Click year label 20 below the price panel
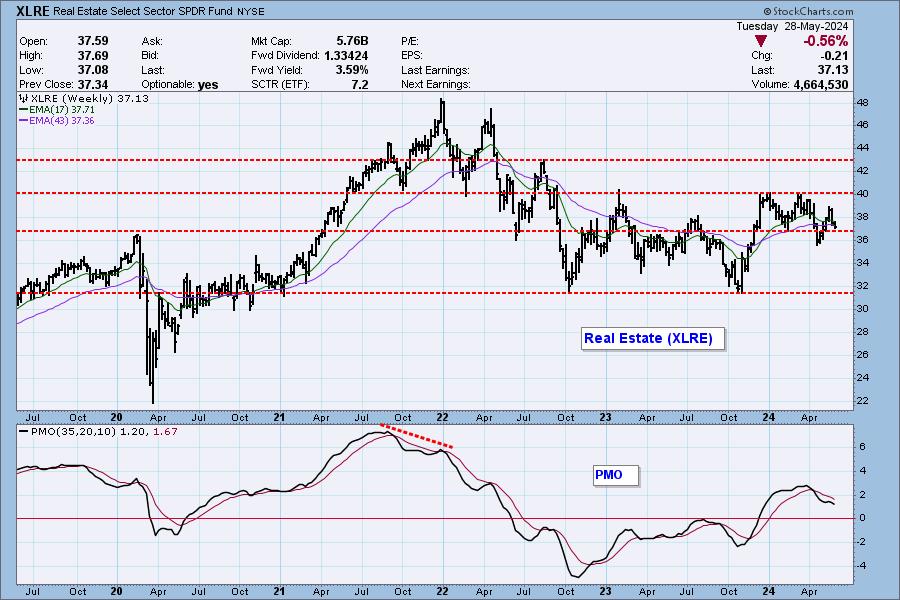This screenshot has width=900, height=600. point(117,417)
